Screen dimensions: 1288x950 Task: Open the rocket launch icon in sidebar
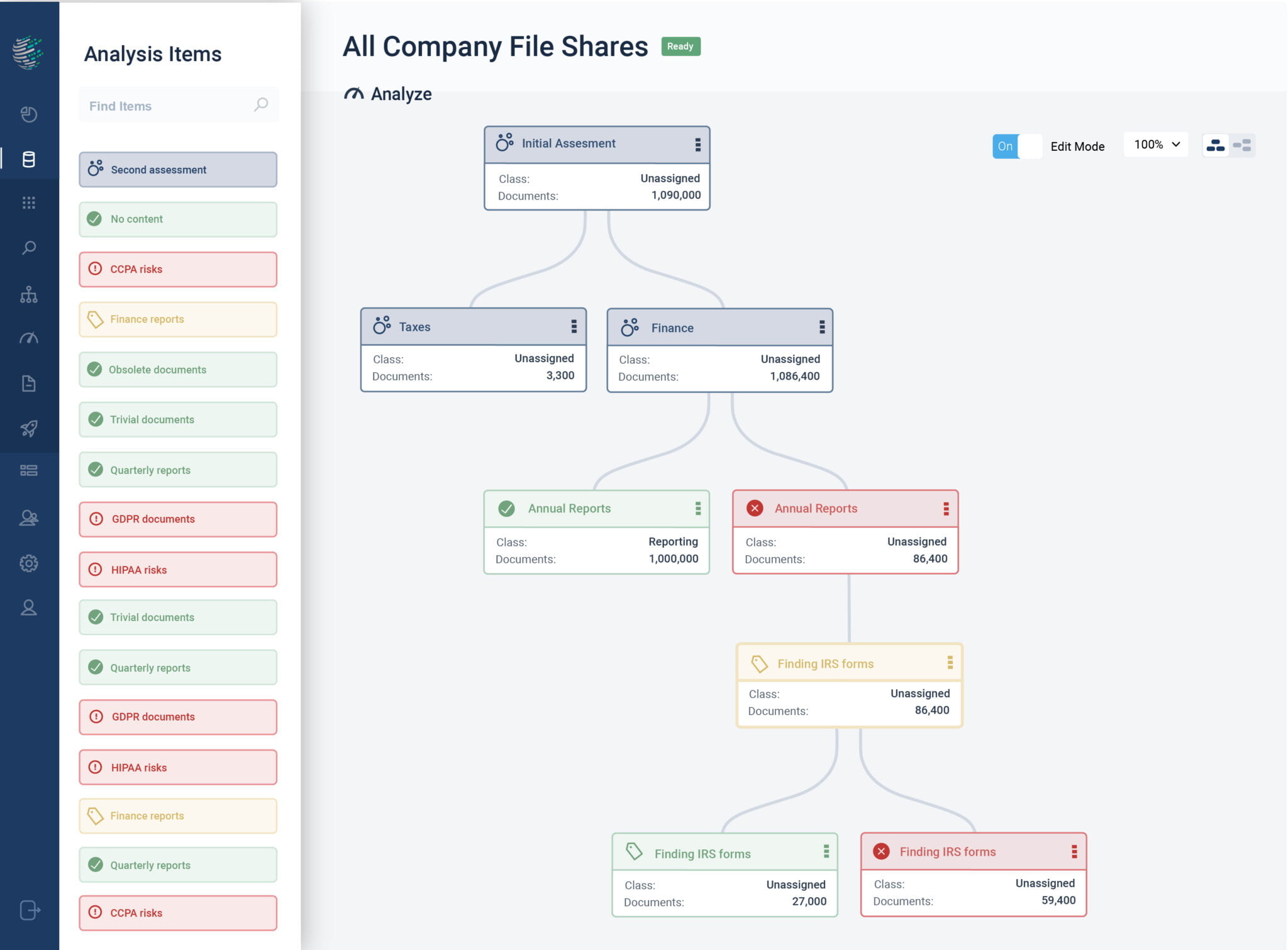[x=29, y=428]
